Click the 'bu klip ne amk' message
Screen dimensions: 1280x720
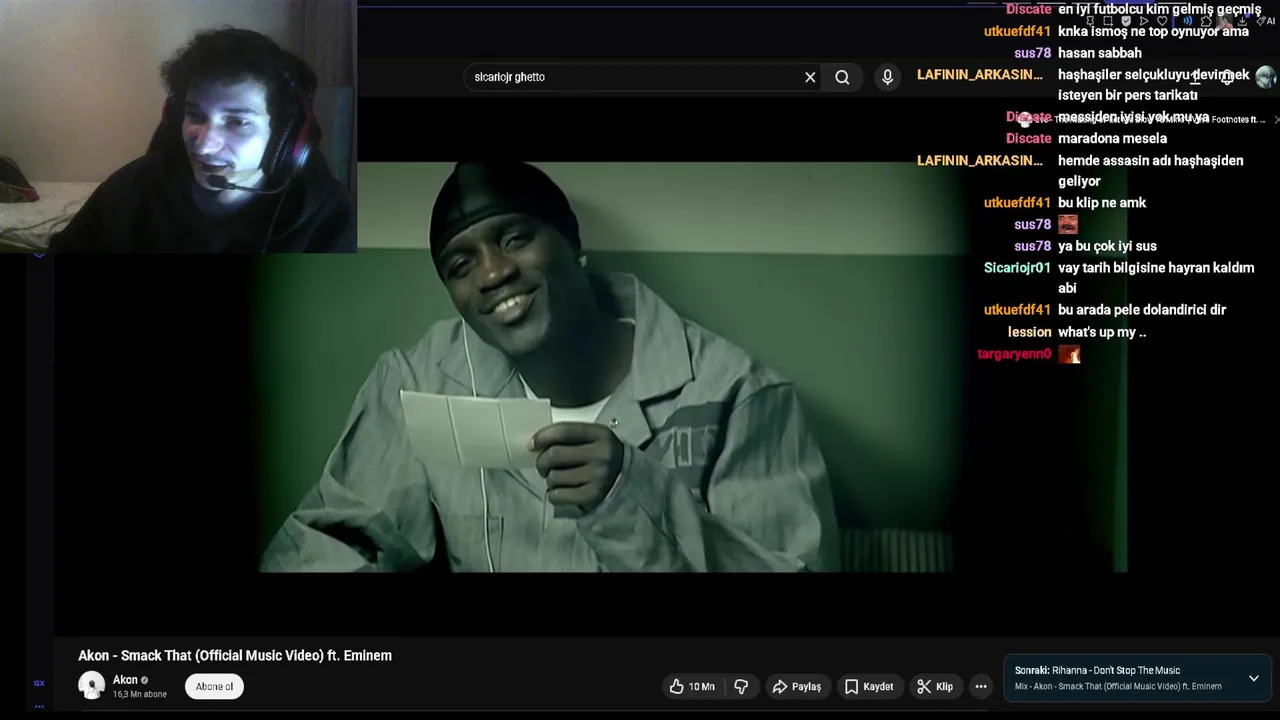pyautogui.click(x=1102, y=202)
